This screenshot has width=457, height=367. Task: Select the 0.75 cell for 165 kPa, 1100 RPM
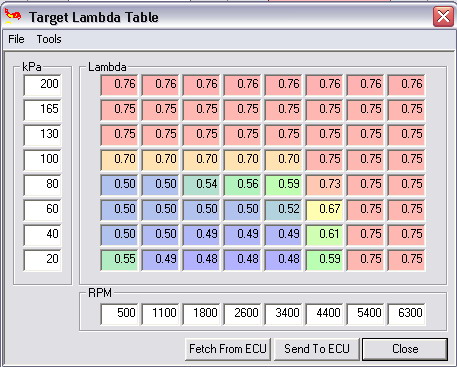coord(160,110)
